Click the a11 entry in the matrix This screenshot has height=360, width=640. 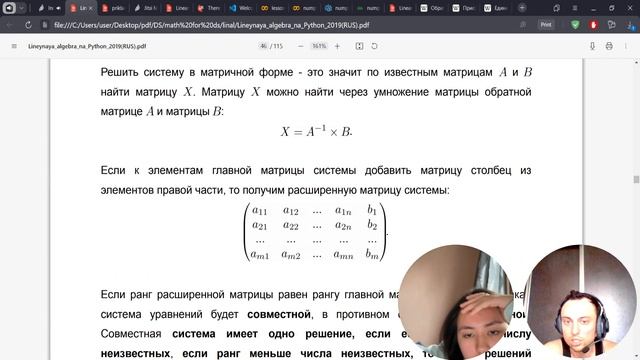260,210
